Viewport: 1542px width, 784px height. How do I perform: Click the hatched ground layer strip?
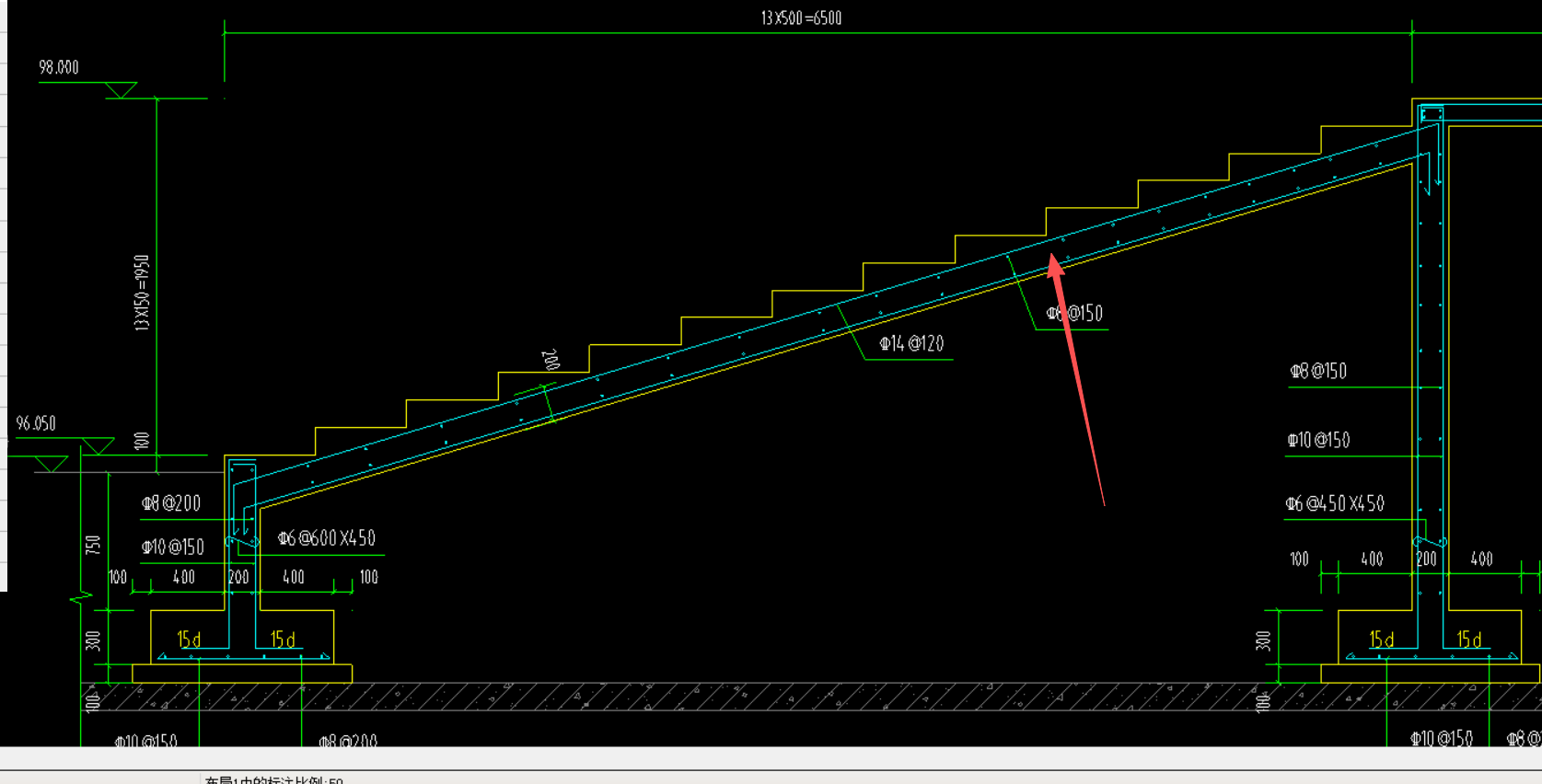[x=810, y=697]
